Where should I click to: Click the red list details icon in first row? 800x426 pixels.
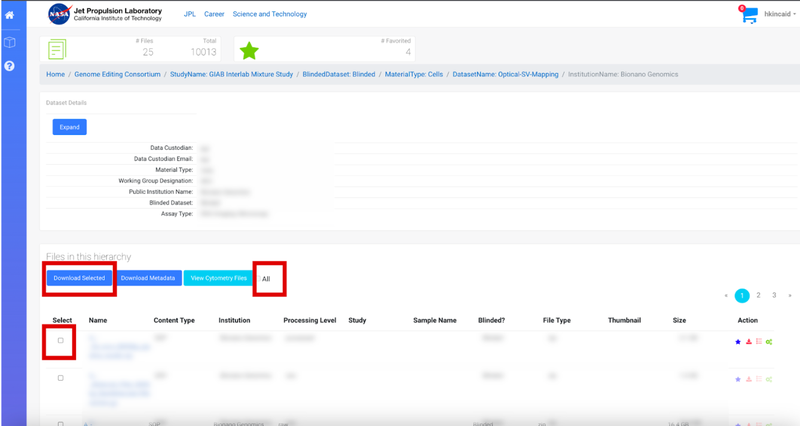tap(759, 342)
